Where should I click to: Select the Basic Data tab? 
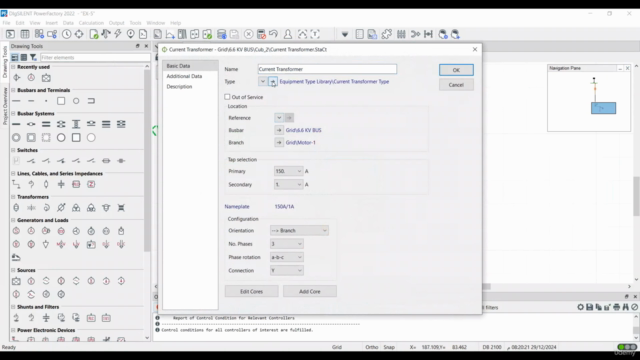[x=178, y=66]
